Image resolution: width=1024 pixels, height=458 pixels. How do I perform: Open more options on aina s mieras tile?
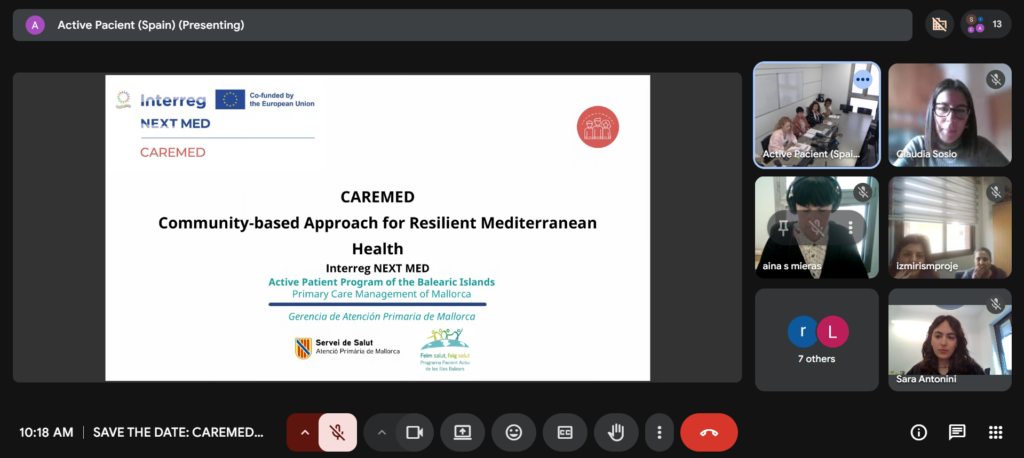(850, 227)
